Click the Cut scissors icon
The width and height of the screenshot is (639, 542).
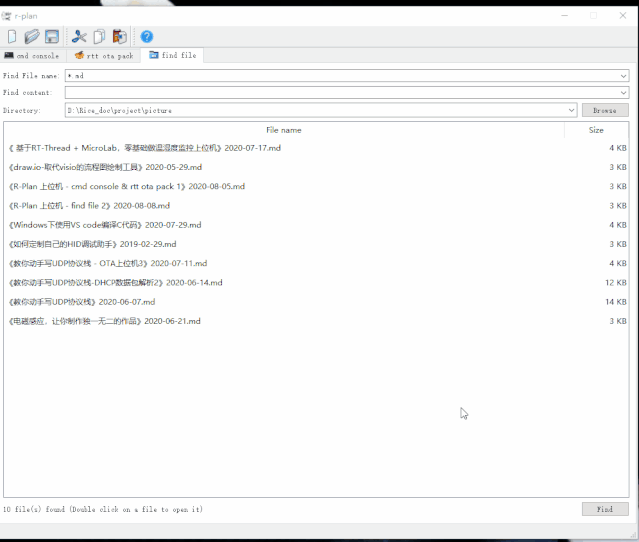coord(79,37)
